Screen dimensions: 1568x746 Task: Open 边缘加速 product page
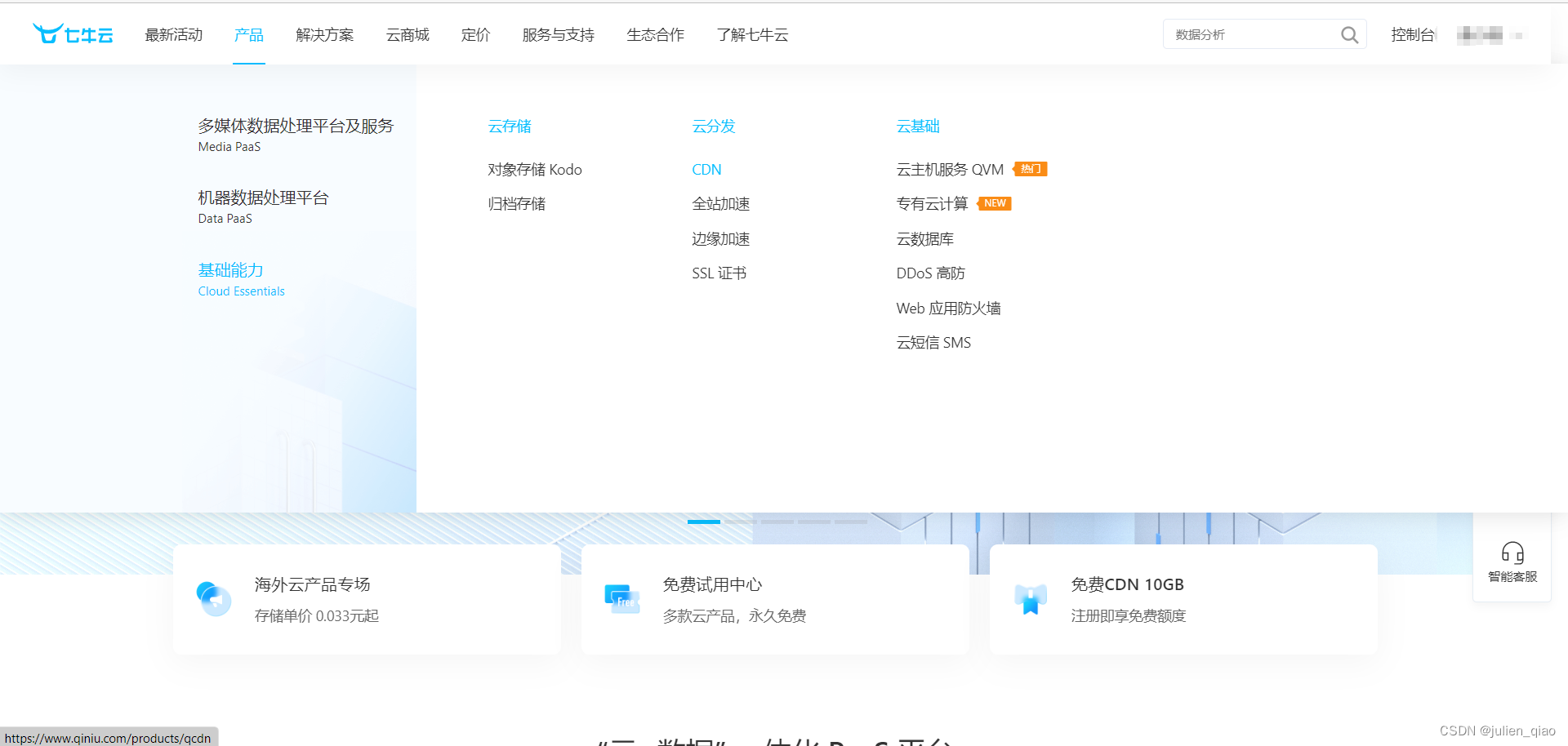coord(721,238)
